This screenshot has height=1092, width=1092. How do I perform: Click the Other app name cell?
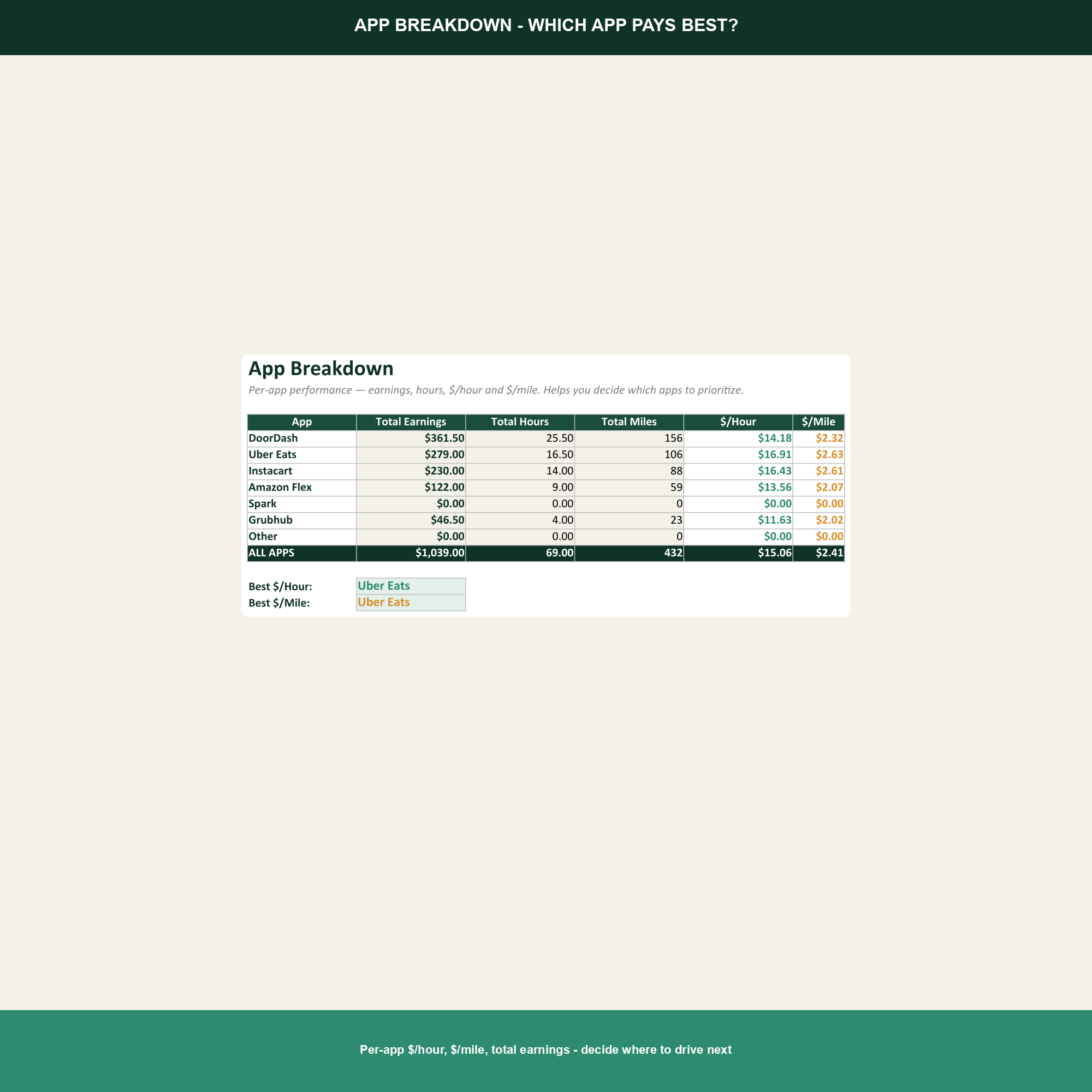coord(302,537)
